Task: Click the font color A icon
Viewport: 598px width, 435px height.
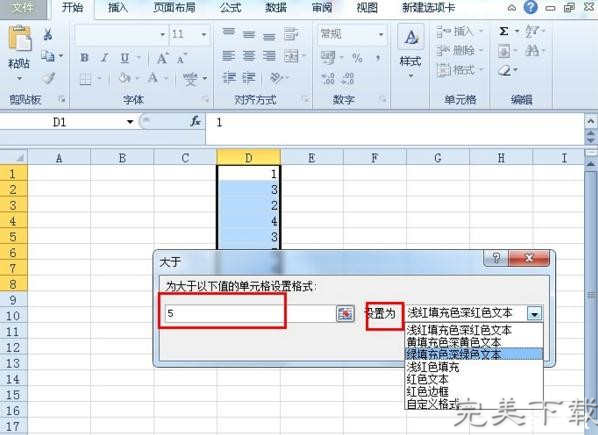Action: point(153,78)
